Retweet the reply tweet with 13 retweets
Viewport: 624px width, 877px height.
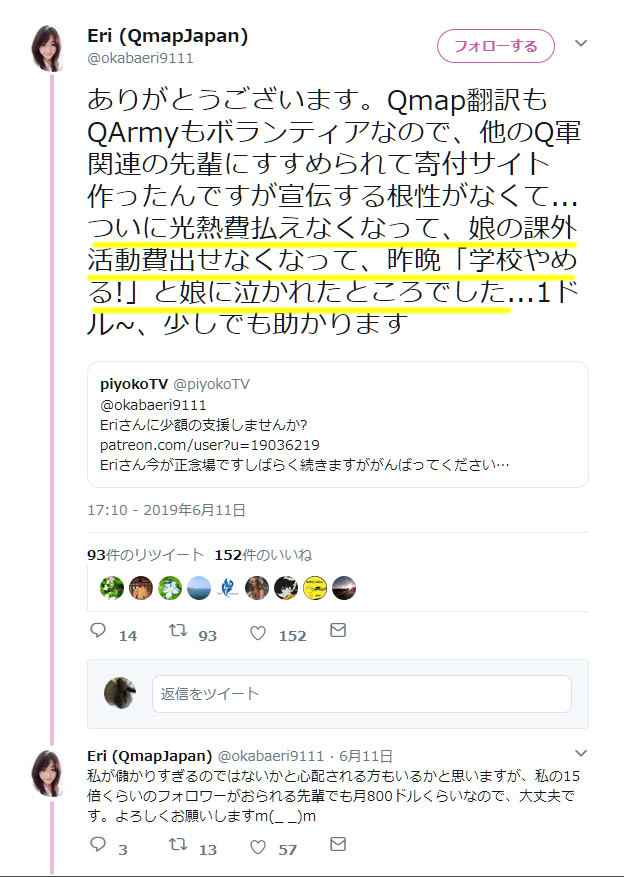[x=178, y=845]
